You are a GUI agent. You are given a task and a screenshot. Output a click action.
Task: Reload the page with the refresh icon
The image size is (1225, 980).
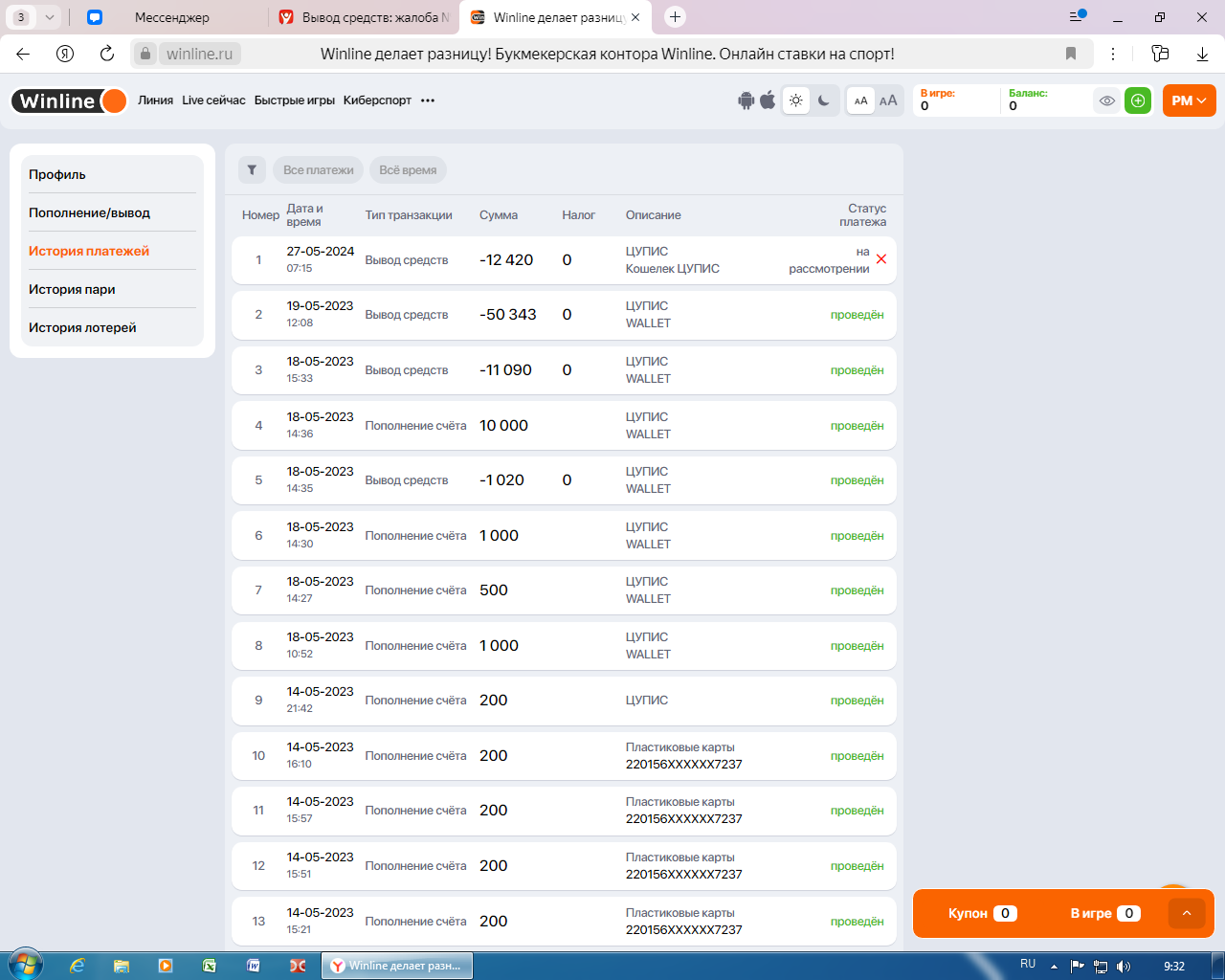pos(107,54)
